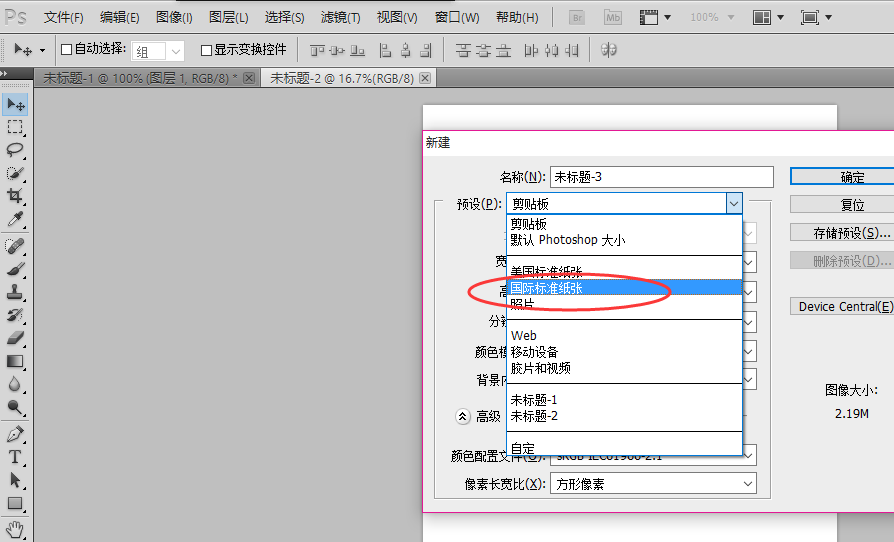Select the Path Selection tool
The width and height of the screenshot is (894, 542).
coord(15,480)
